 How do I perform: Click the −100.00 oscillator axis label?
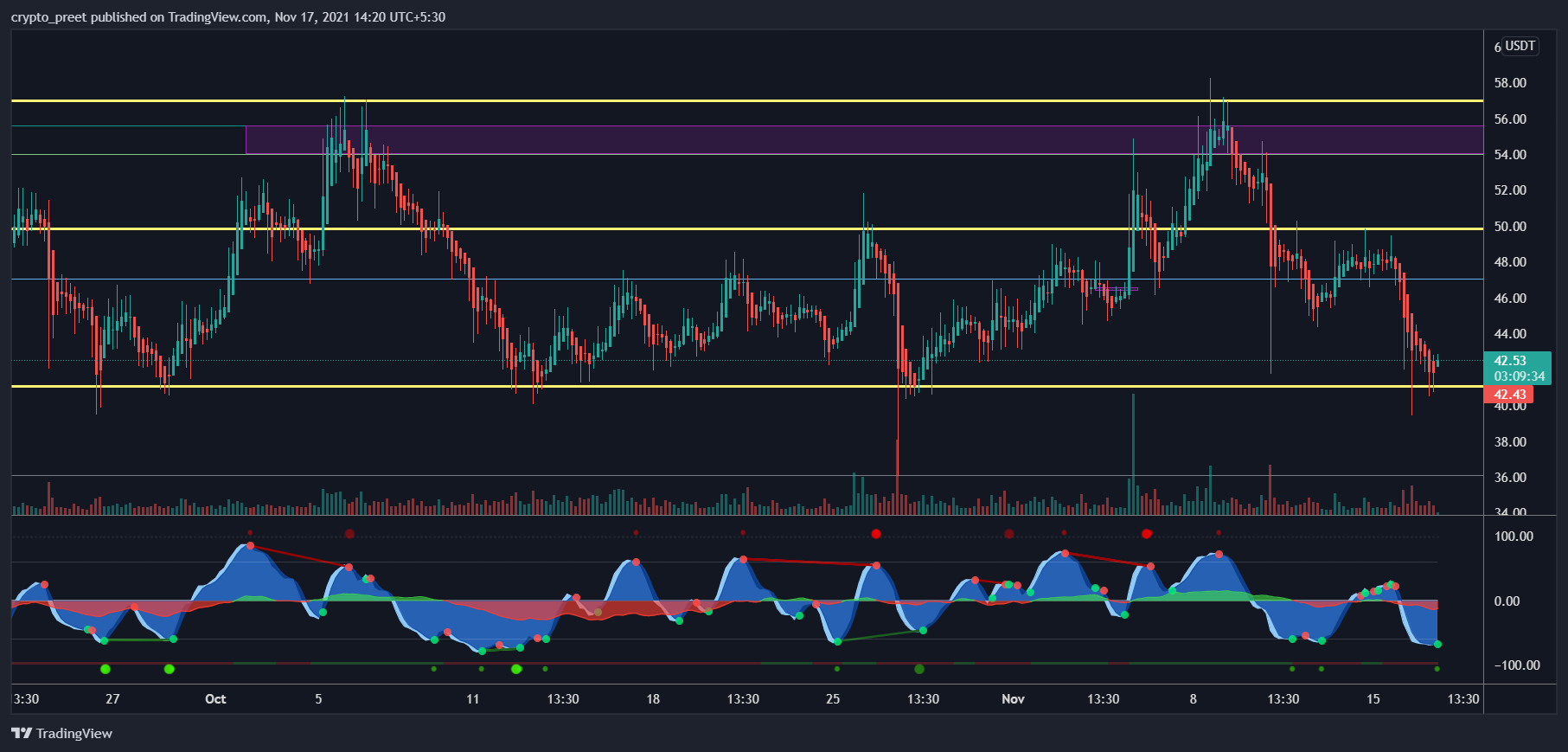1517,665
